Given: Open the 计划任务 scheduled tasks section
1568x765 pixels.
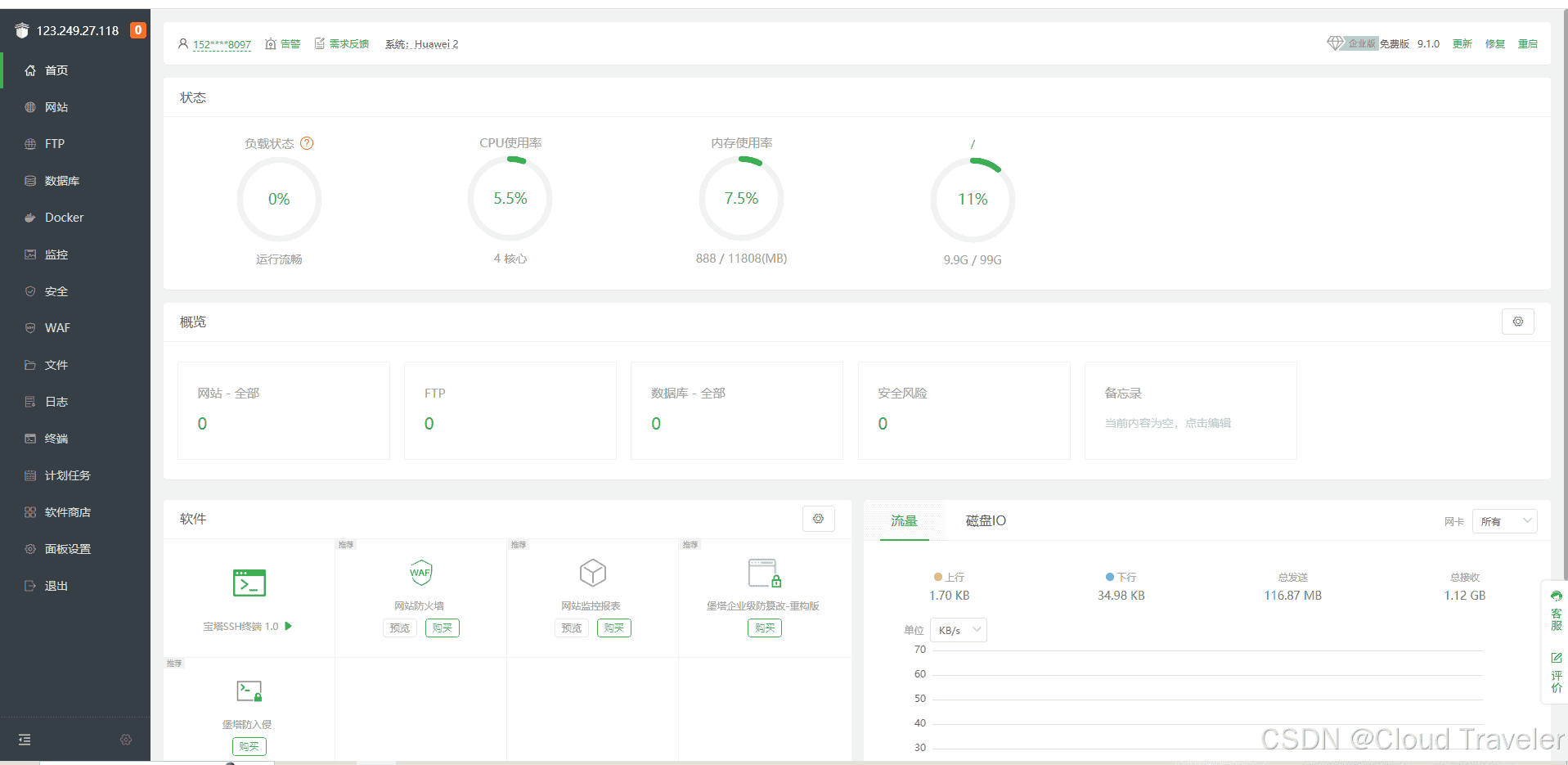Looking at the screenshot, I should pyautogui.click(x=66, y=475).
